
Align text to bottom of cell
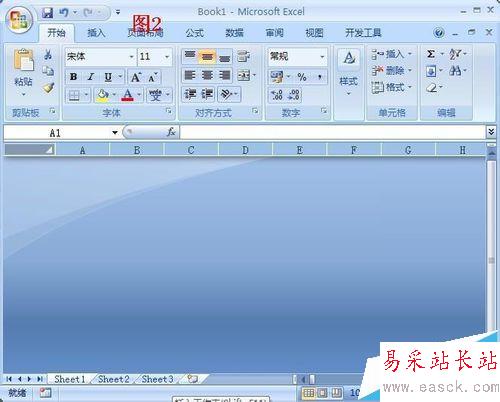224,57
